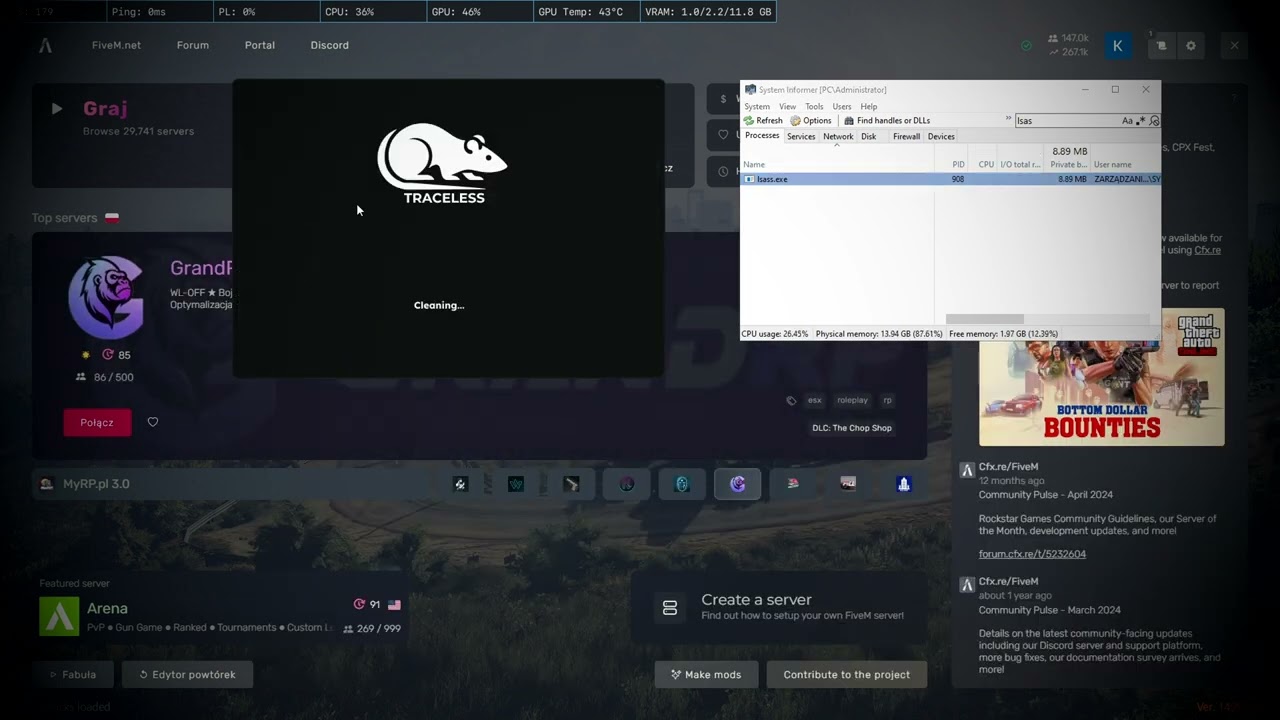Click the Free memory status entry
Image resolution: width=1280 pixels, height=720 pixels.
tap(1003, 334)
